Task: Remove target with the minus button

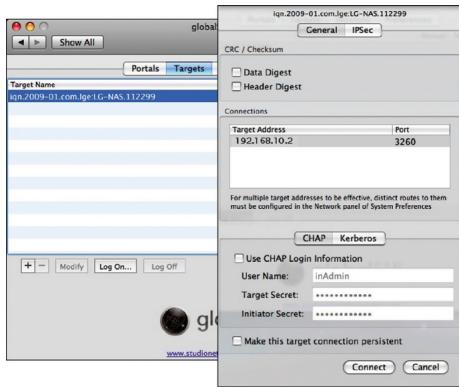Action: coord(42,266)
